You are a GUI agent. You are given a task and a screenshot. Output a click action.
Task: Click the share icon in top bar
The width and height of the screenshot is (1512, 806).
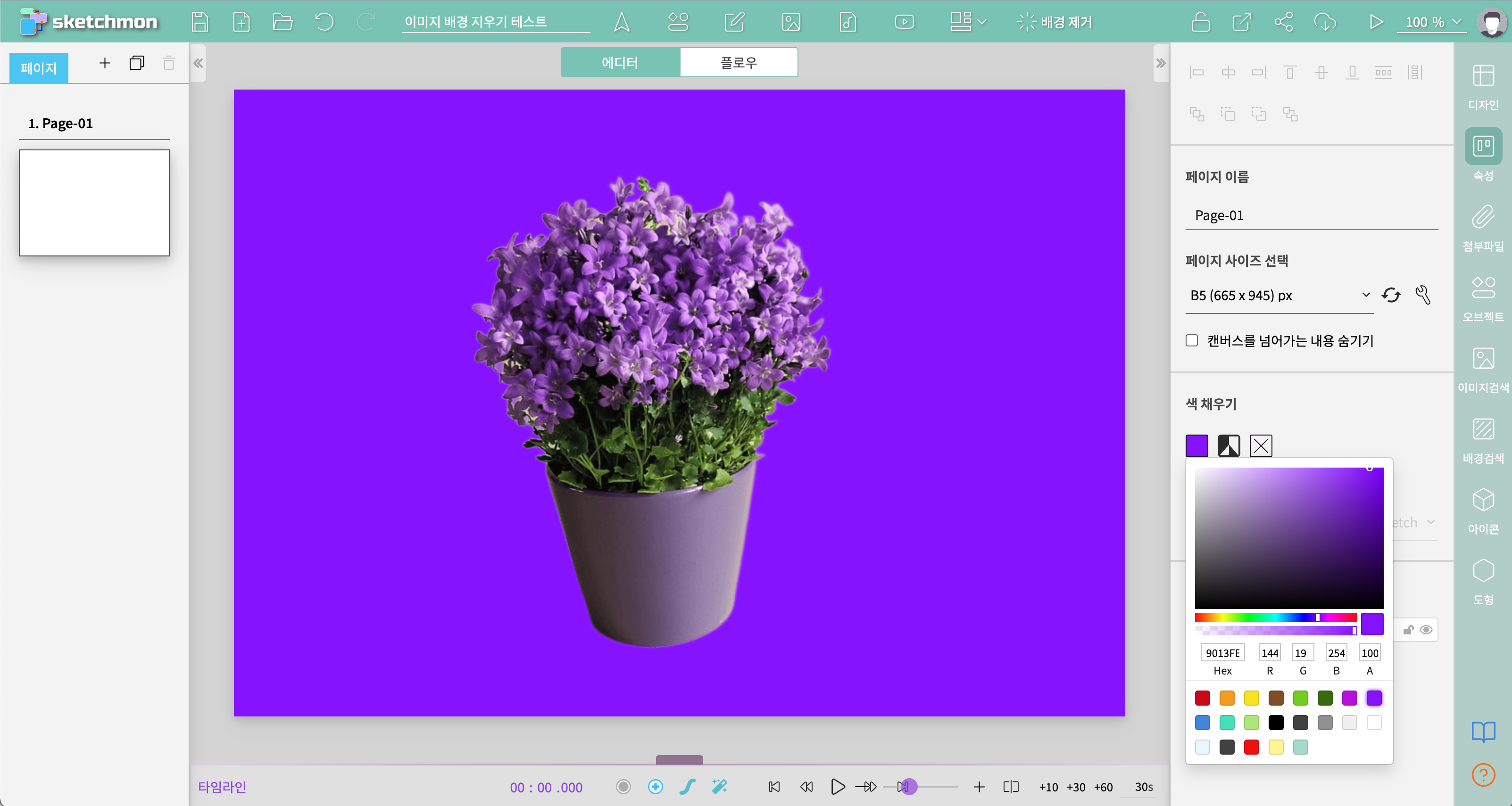click(x=1283, y=22)
